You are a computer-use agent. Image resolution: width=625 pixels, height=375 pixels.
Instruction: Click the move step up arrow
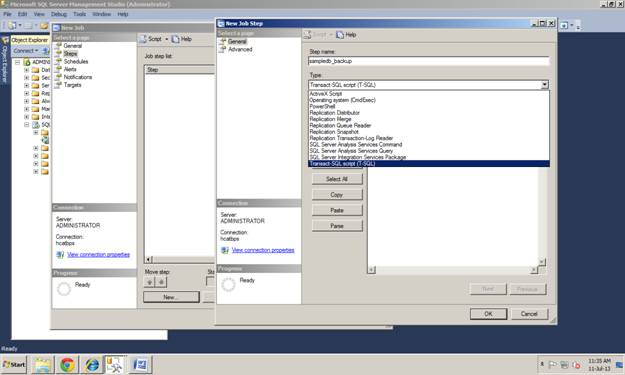[x=149, y=282]
